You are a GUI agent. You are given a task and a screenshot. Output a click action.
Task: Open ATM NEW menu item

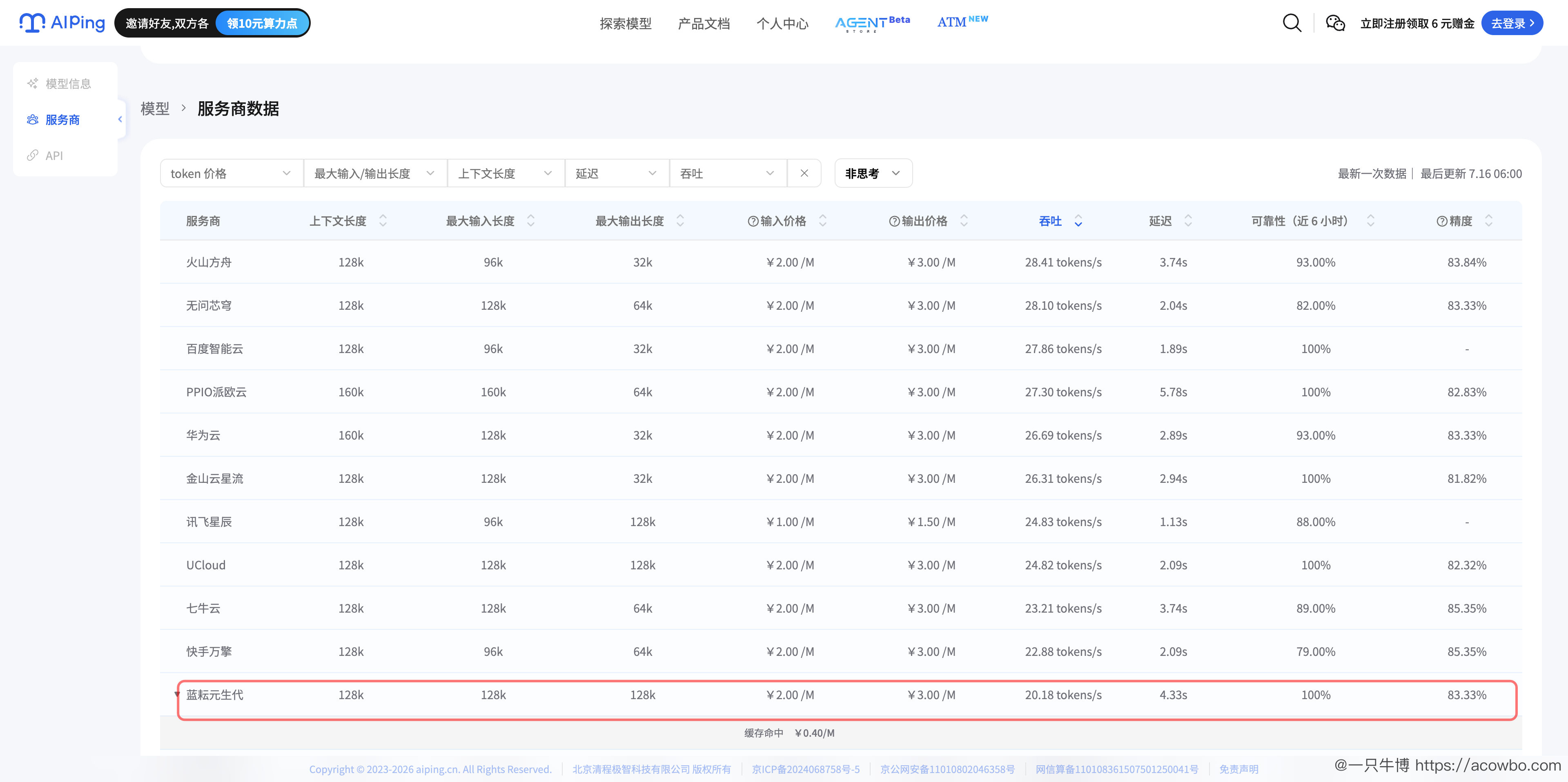point(962,22)
